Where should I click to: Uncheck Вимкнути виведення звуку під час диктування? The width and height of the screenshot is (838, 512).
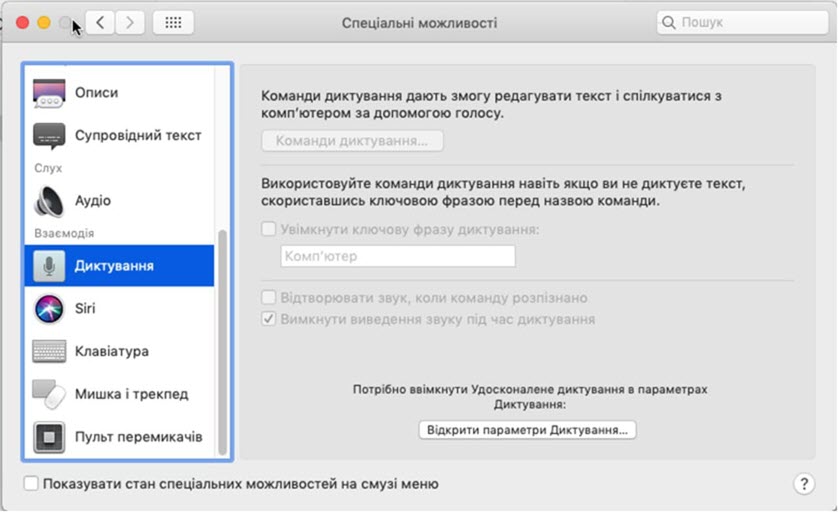coord(268,319)
